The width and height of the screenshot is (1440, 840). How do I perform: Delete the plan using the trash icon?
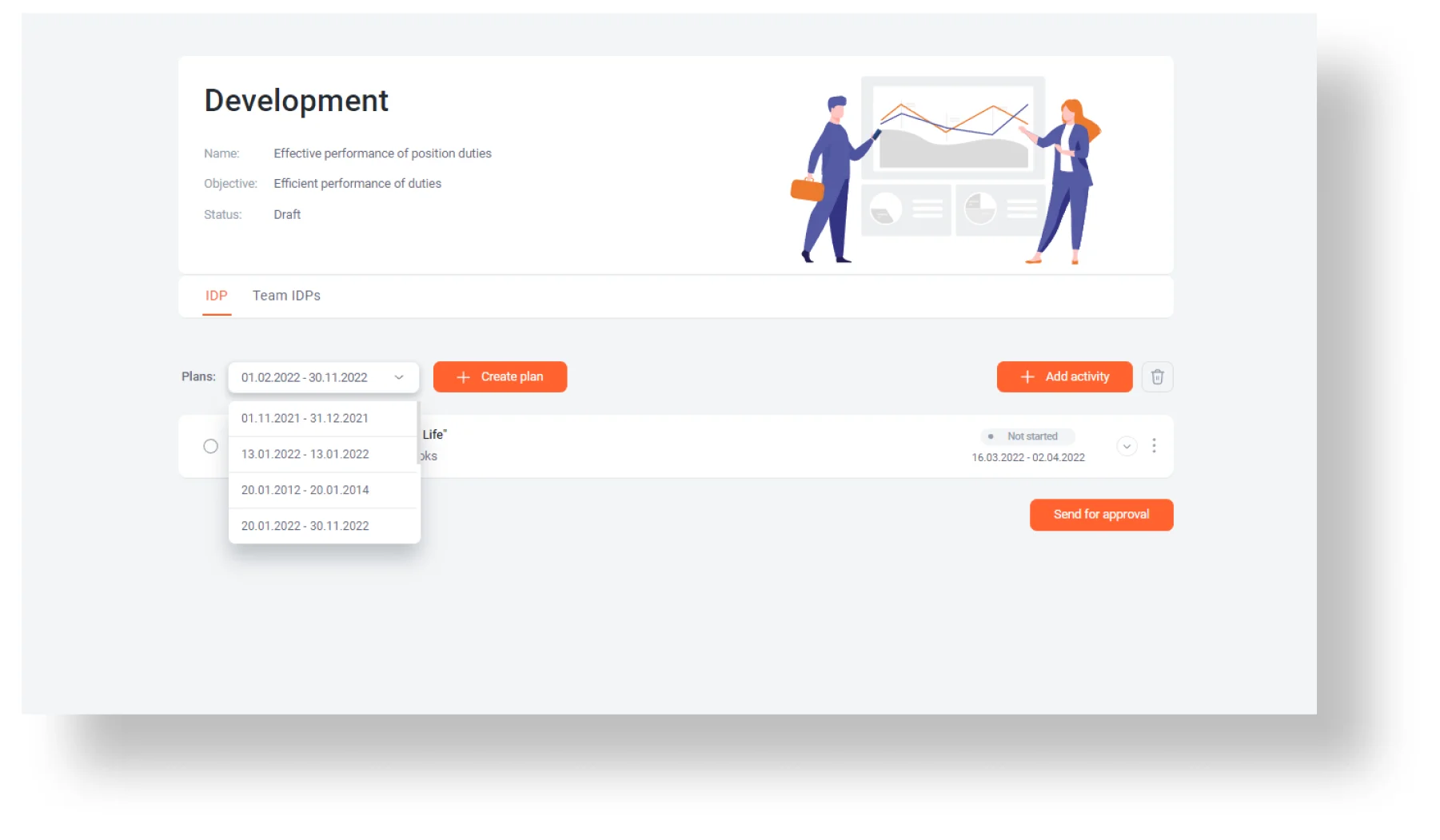pyautogui.click(x=1156, y=376)
